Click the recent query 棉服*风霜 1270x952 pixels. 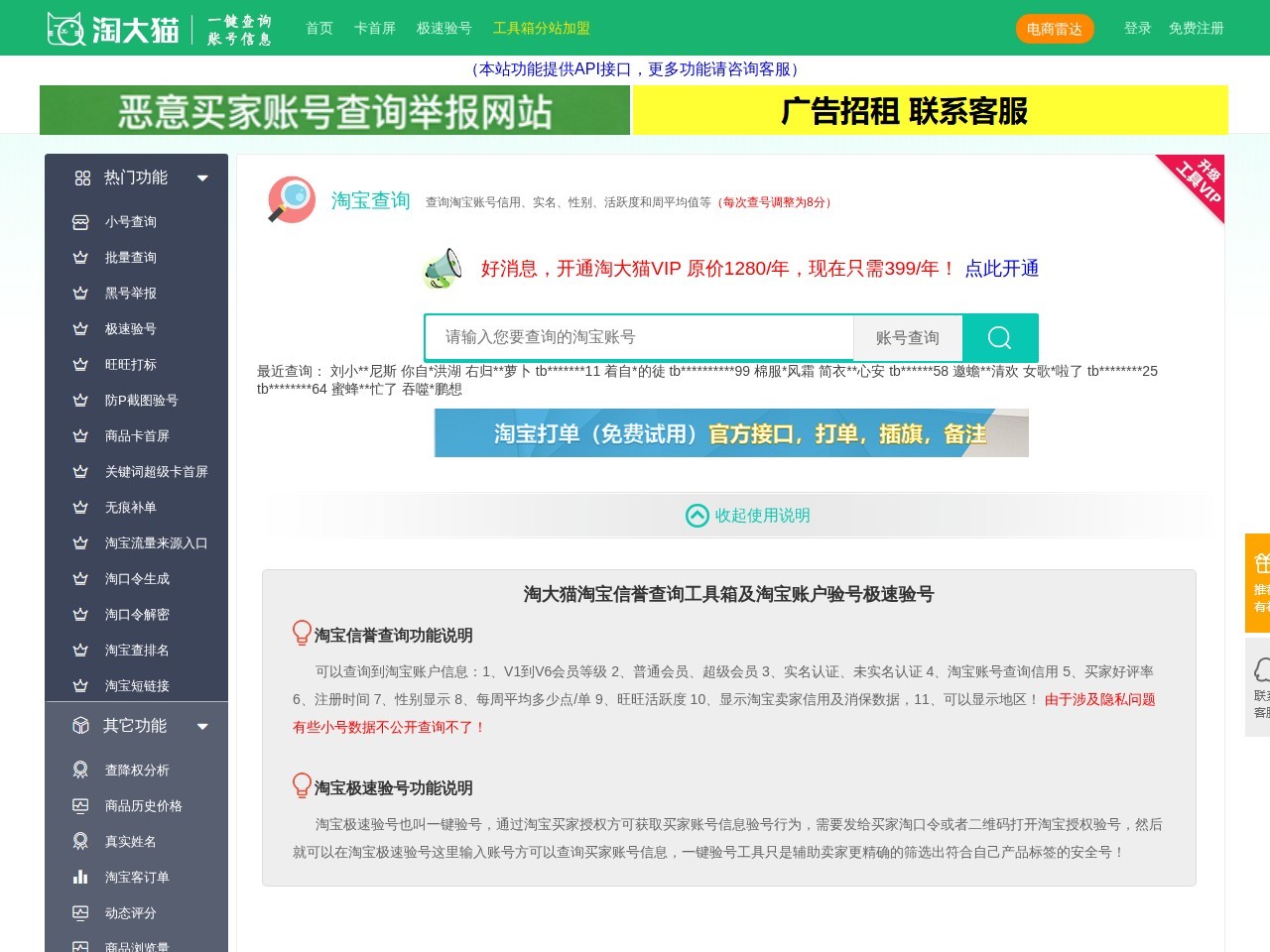(785, 372)
